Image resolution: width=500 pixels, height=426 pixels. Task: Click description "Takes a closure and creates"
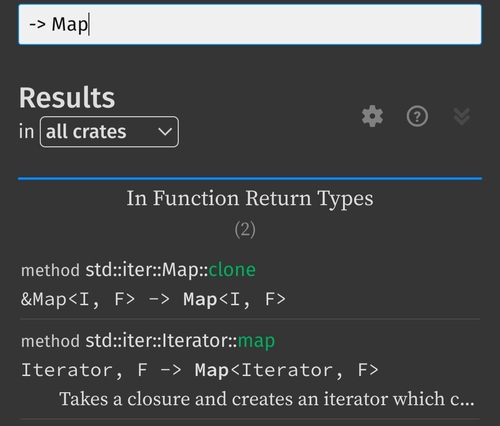point(189,399)
